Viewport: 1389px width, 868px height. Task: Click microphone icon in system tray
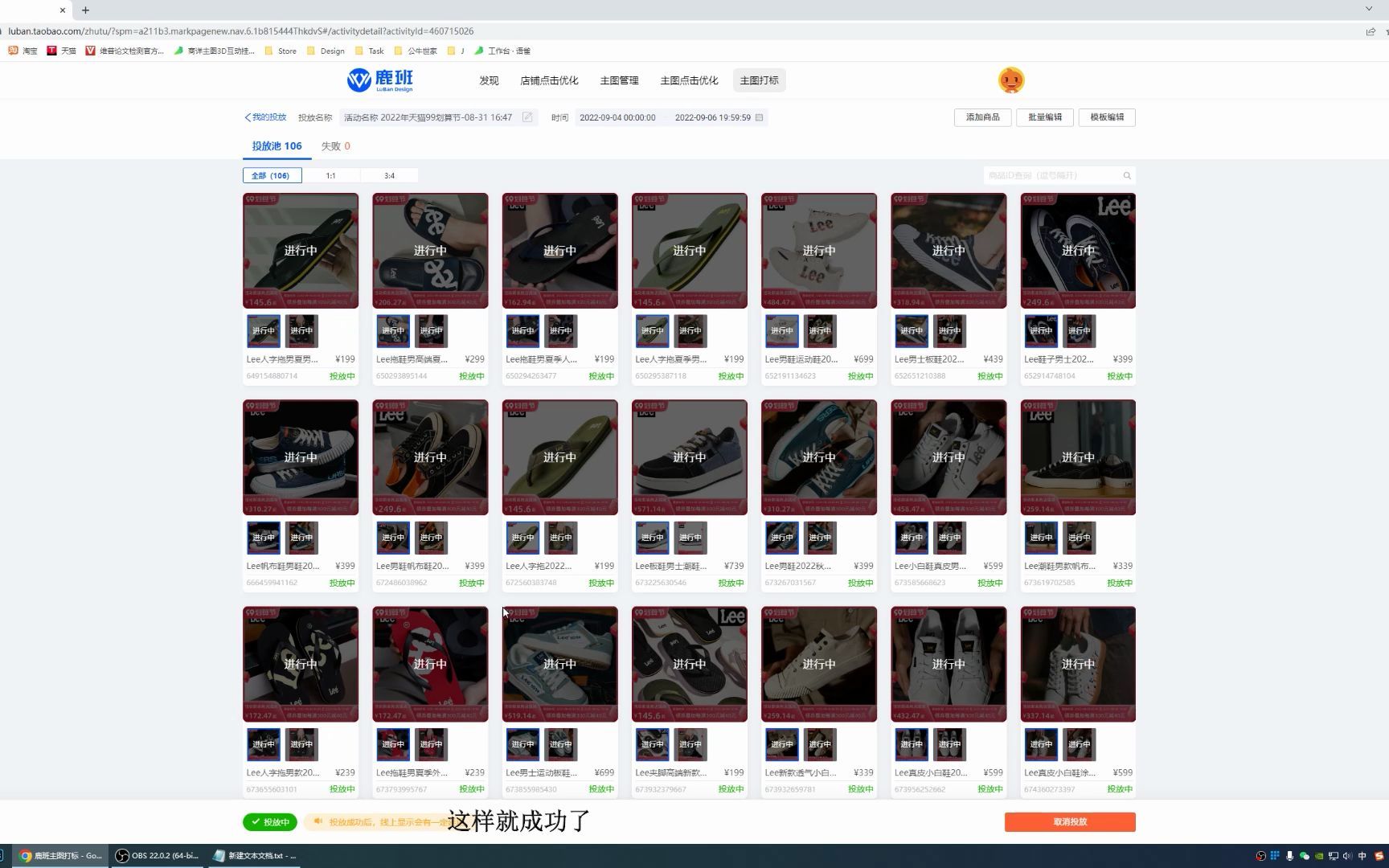pos(1289,856)
